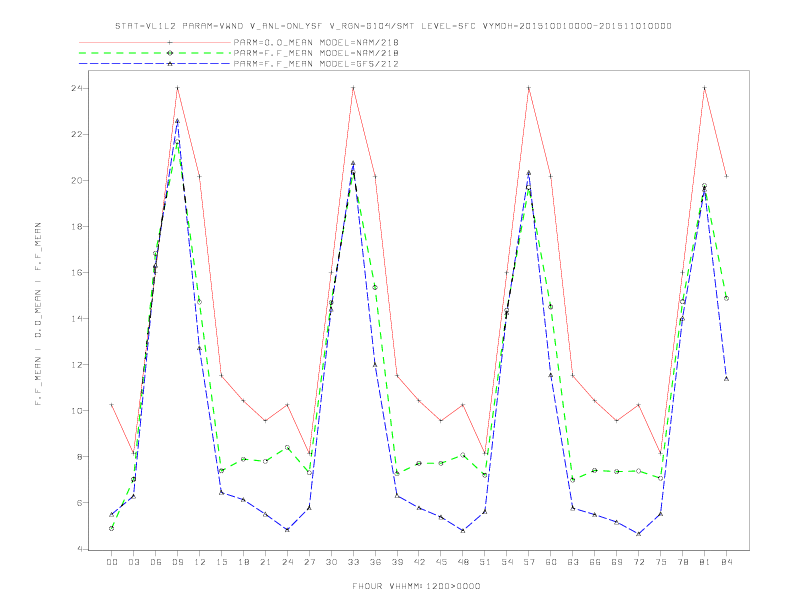Screen dimensions: 792x612
Task: Click x-axis tick label 12
Action: (x=200, y=562)
